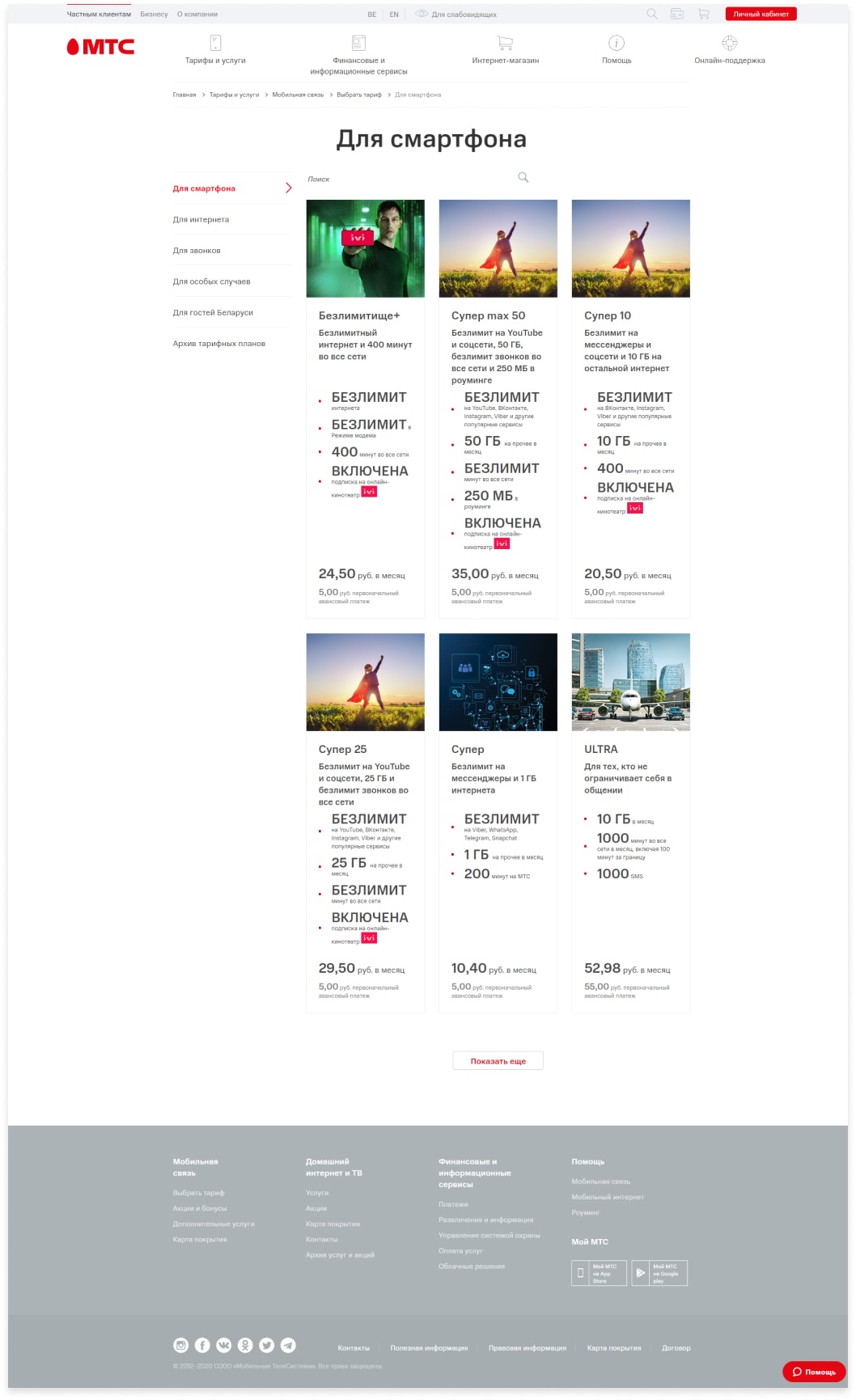The height and width of the screenshot is (1400, 856).
Task: Click the wallet payment icon in top bar
Action: click(x=677, y=14)
